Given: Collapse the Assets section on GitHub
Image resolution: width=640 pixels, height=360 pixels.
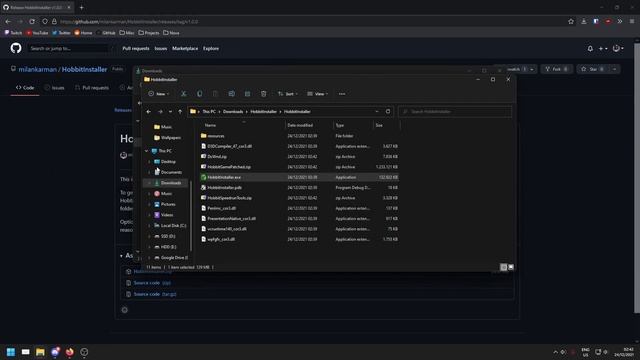Looking at the screenshot, I should (x=122, y=256).
